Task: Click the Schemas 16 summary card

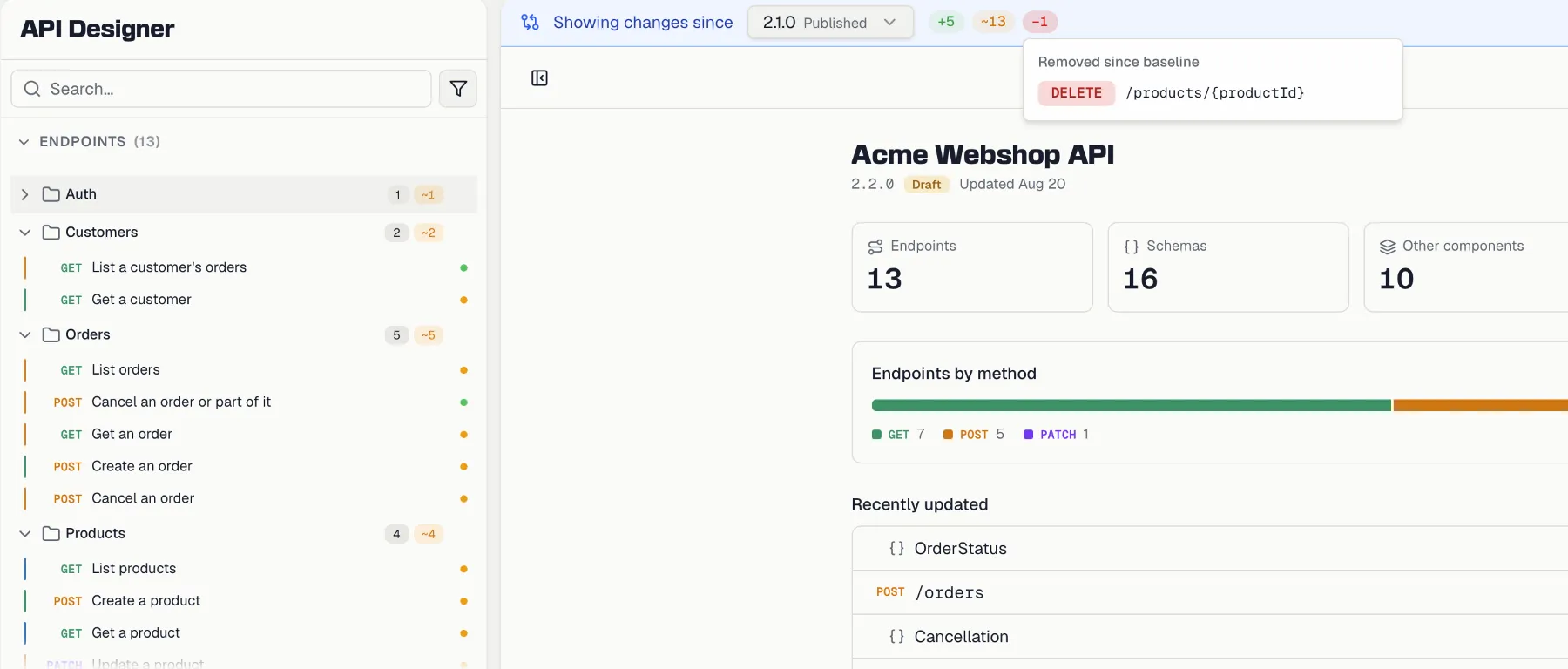Action: pos(1228,267)
